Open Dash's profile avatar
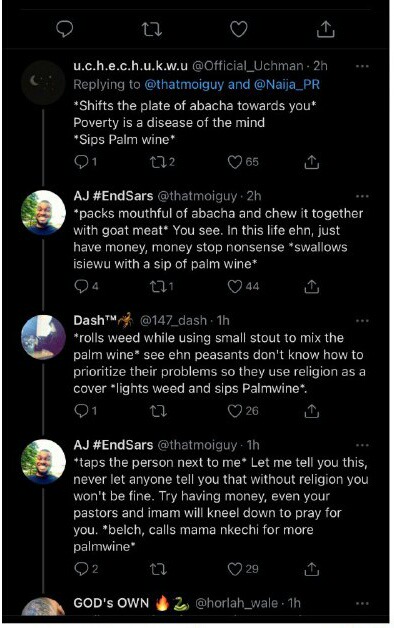This screenshot has width=394, height=628. coord(43,337)
